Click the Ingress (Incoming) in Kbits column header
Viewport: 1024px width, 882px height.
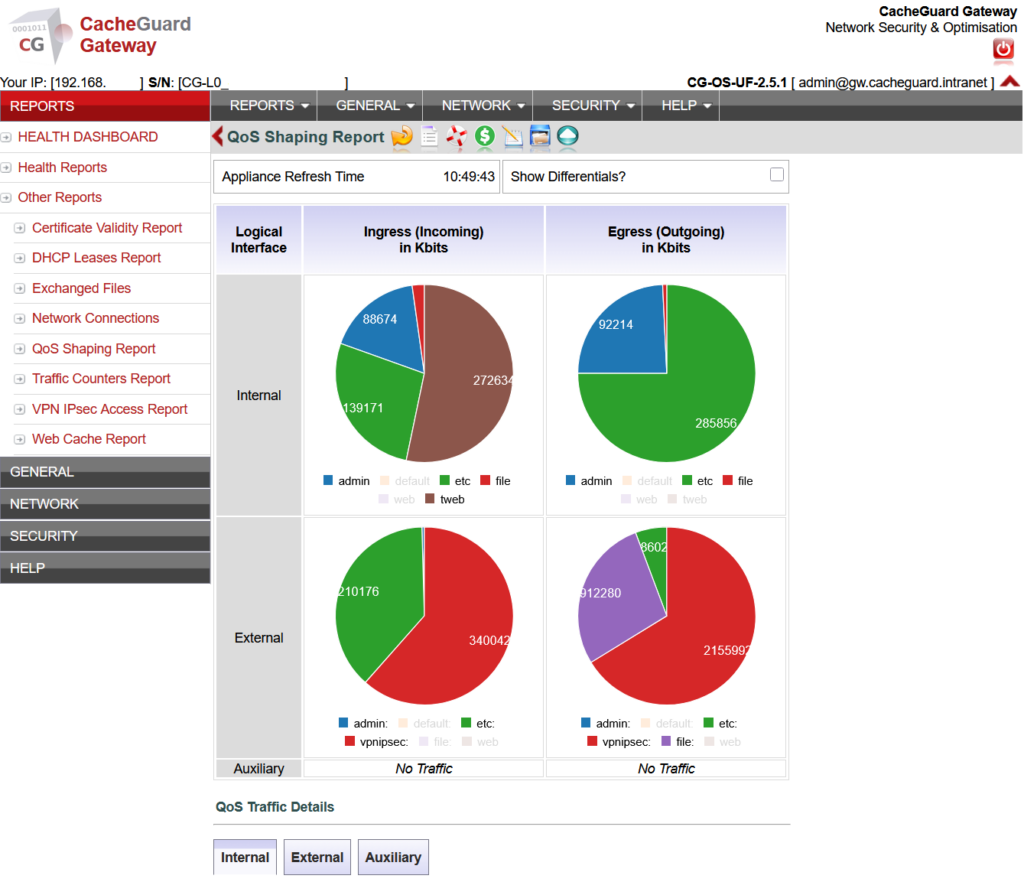point(423,240)
